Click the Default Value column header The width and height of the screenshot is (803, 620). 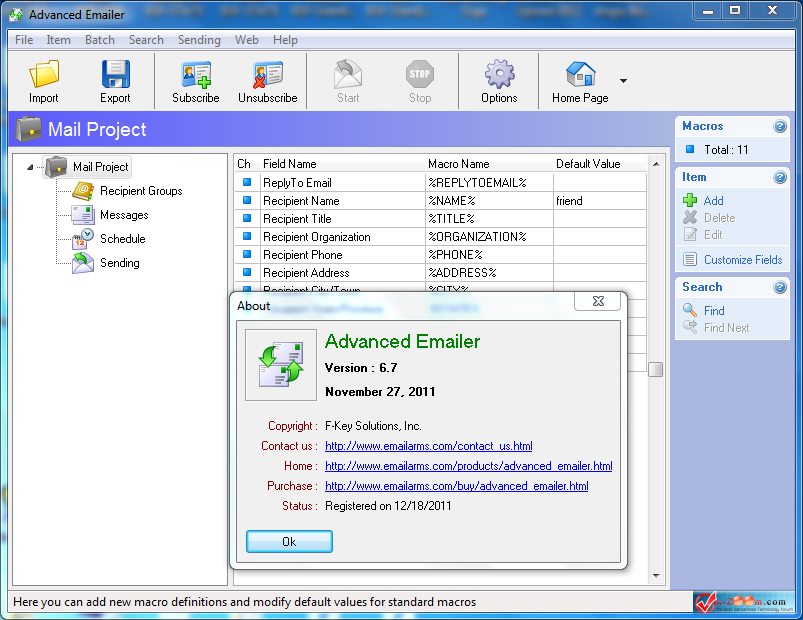(600, 164)
